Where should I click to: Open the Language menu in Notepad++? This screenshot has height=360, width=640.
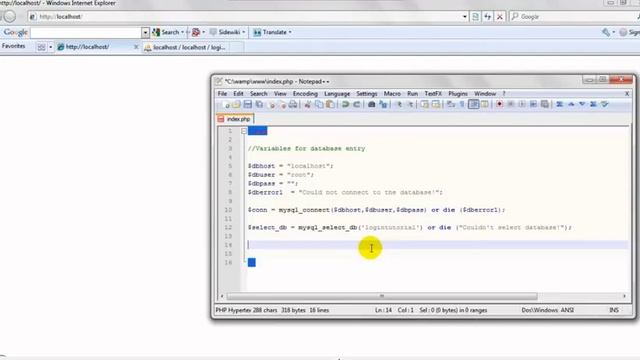(337, 93)
